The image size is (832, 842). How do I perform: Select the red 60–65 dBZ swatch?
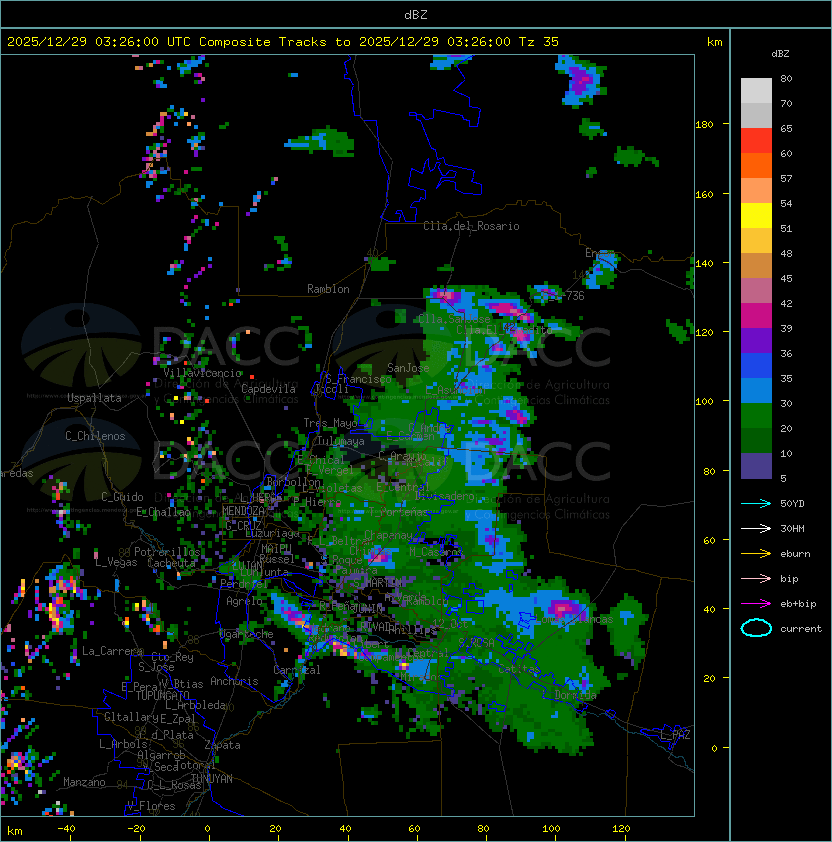(756, 141)
